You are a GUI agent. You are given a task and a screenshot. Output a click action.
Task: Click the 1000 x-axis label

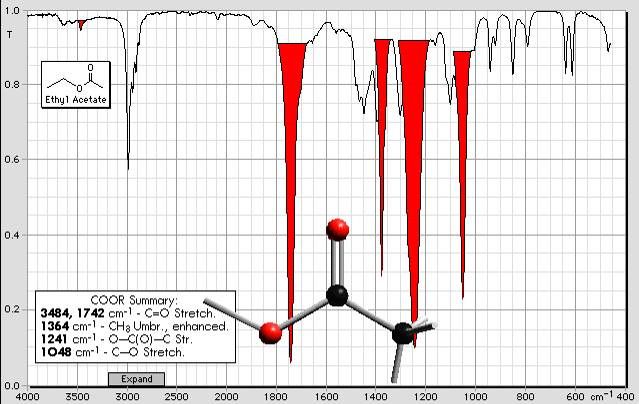(476, 397)
